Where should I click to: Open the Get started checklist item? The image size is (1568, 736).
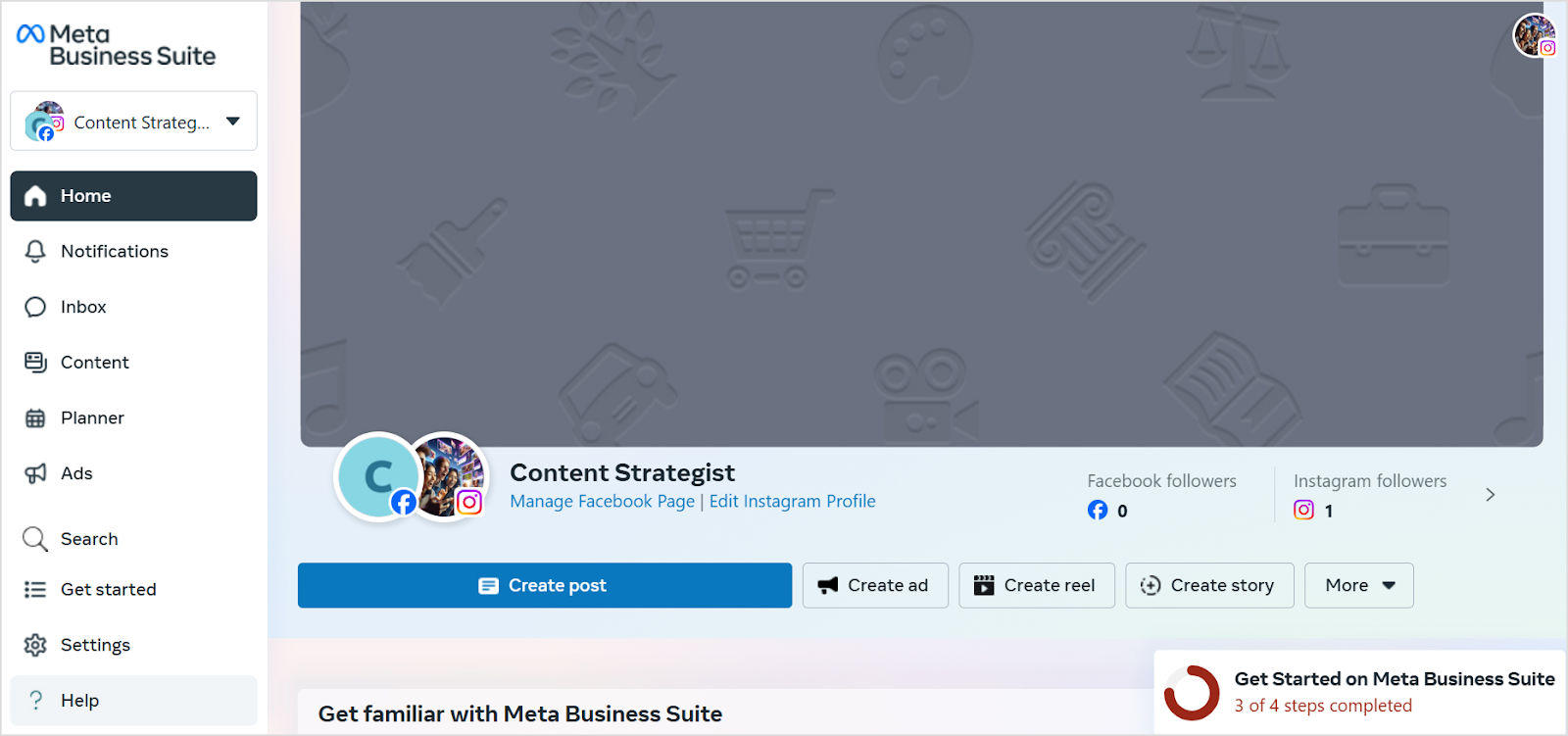point(133,589)
